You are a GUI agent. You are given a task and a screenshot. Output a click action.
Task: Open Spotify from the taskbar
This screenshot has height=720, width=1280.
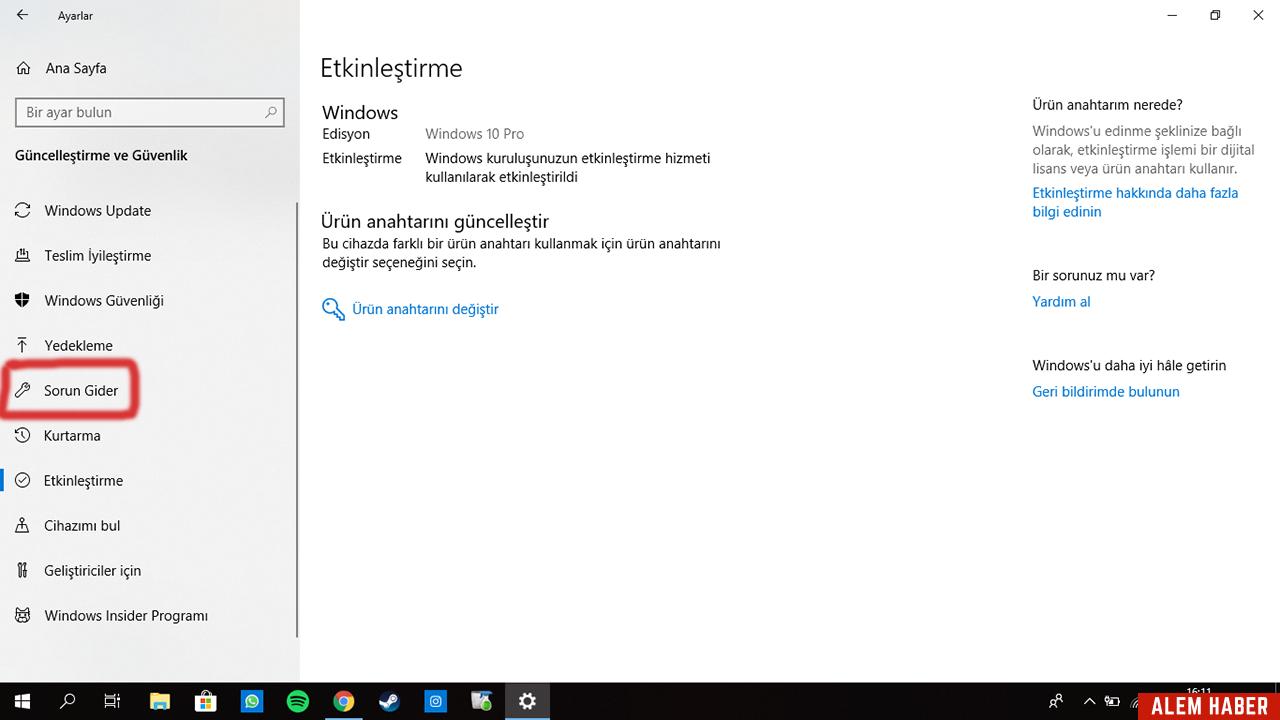[x=298, y=700]
